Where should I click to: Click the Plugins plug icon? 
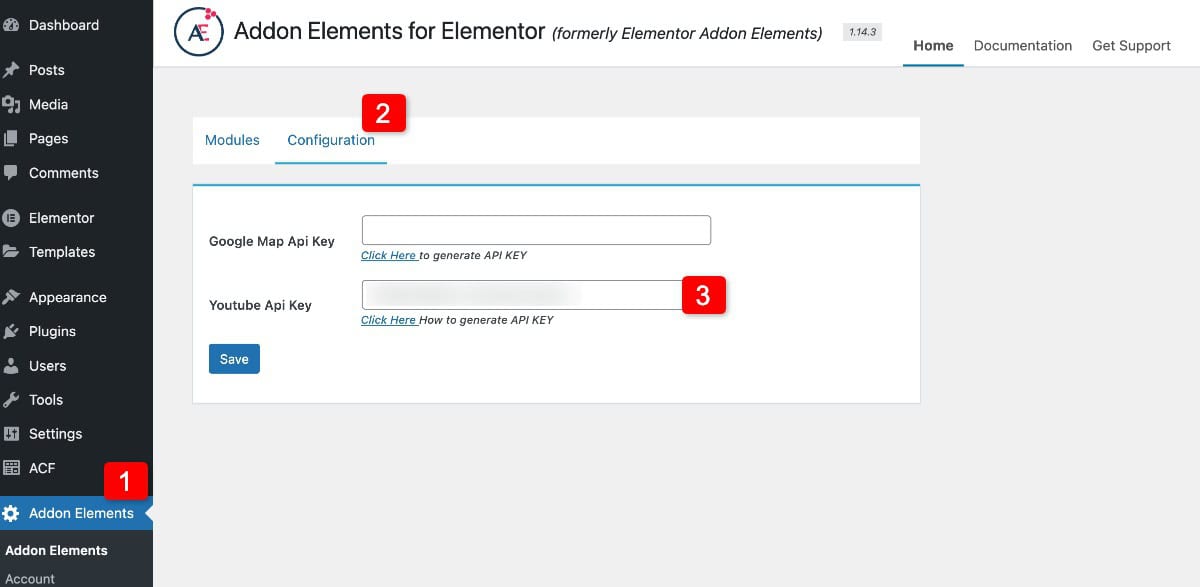pos(11,331)
